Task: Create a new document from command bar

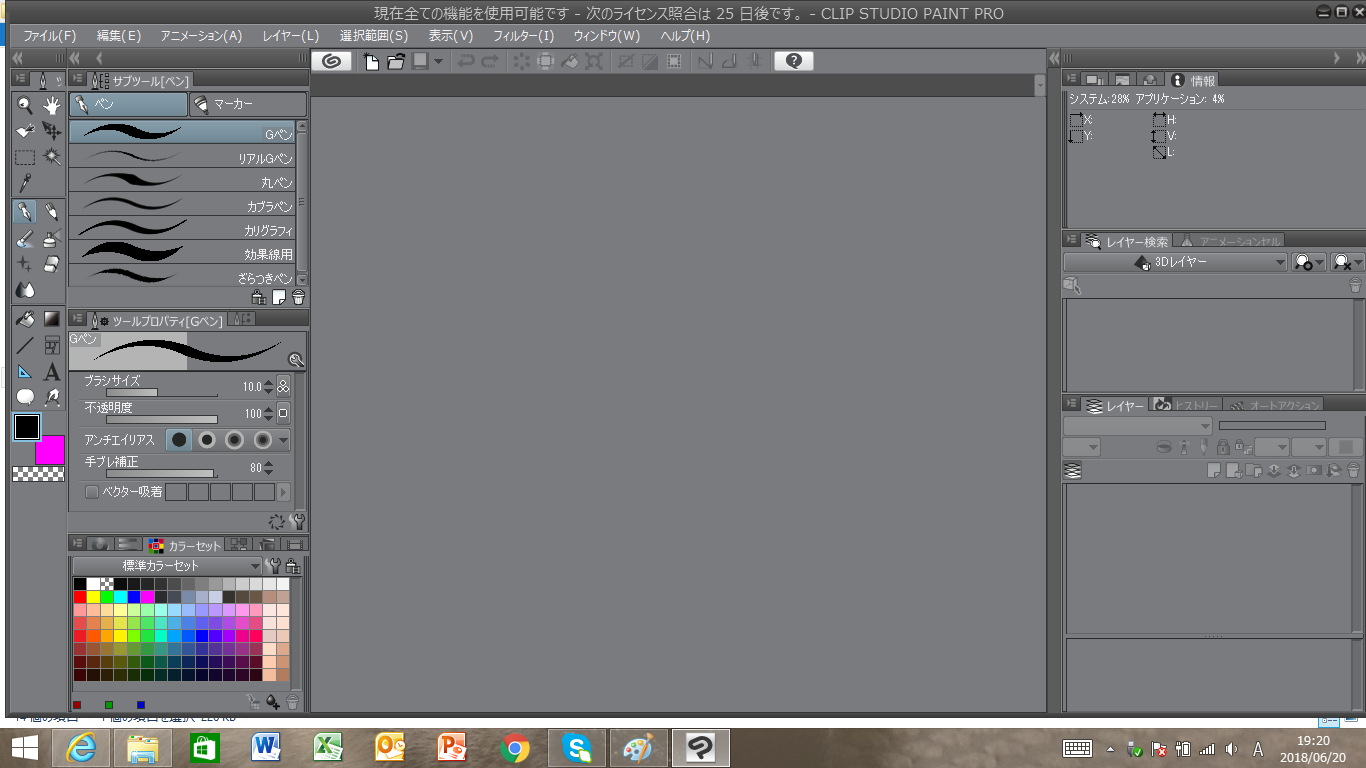Action: pyautogui.click(x=371, y=61)
